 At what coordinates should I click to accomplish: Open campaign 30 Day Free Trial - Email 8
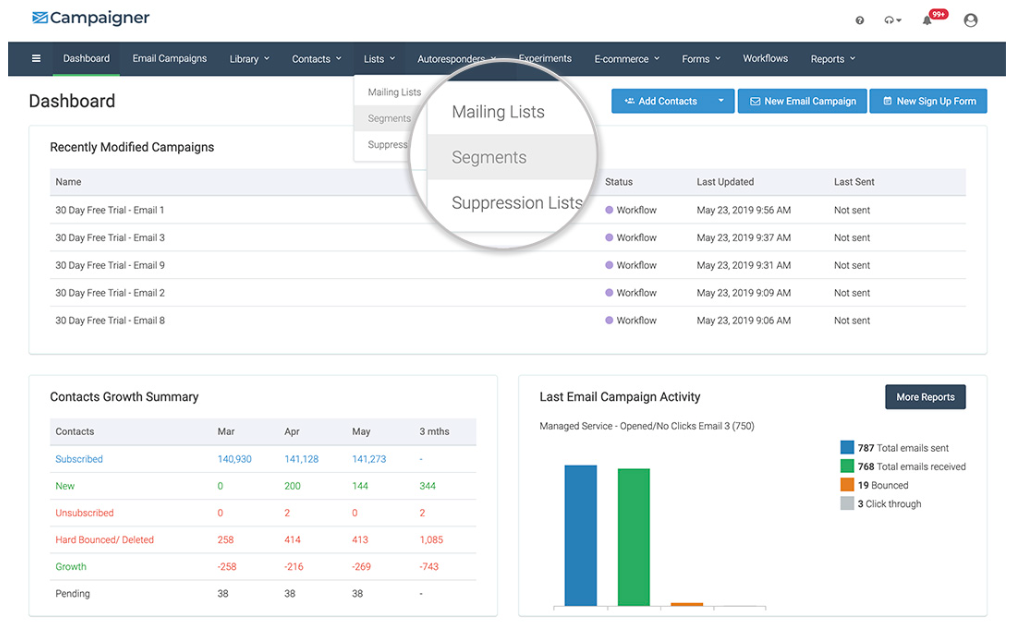tap(110, 320)
